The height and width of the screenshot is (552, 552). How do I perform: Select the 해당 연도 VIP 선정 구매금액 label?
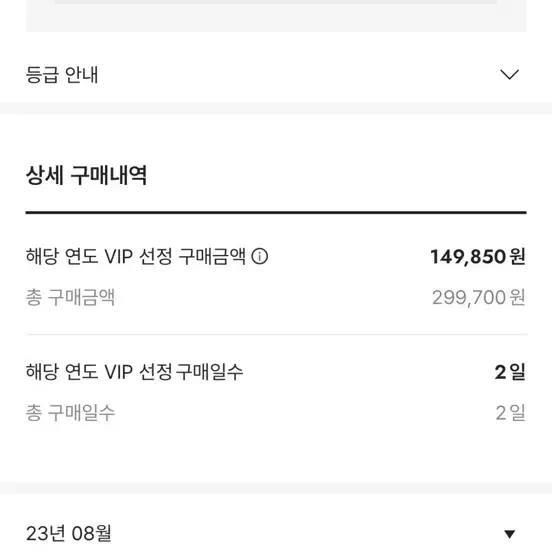[136, 256]
